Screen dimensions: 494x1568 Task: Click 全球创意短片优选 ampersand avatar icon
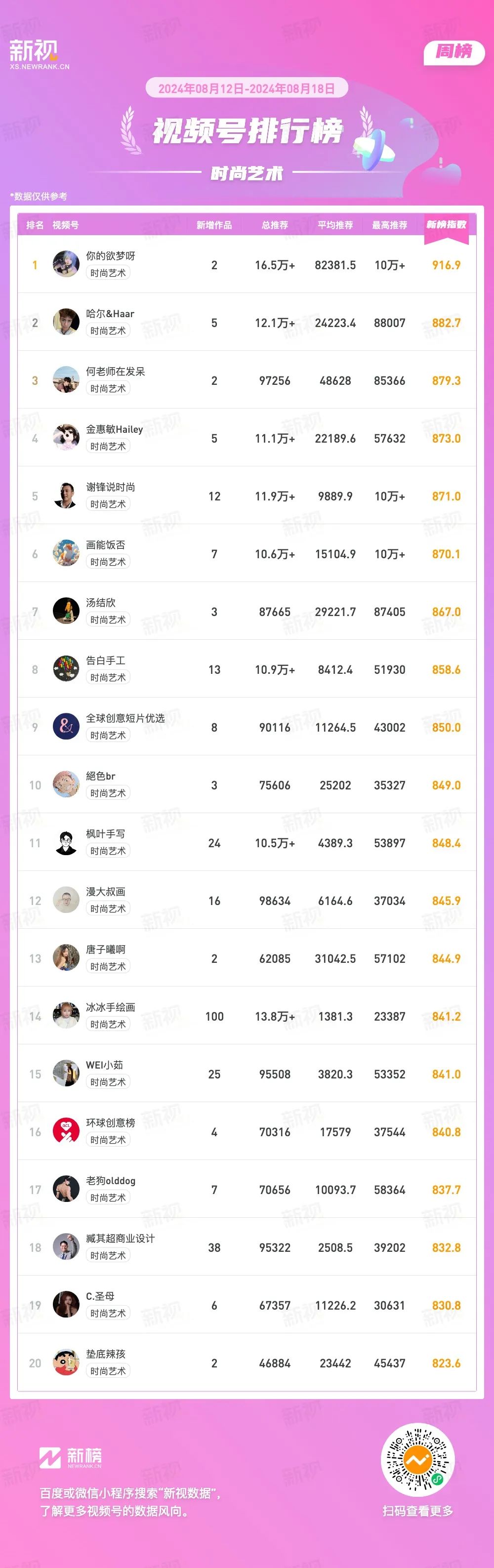tap(66, 727)
